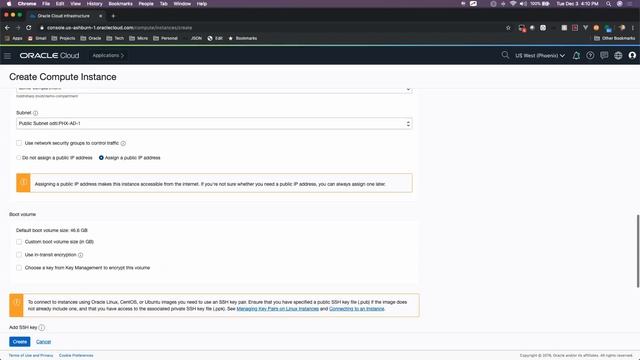640x360 pixels.
Task: Click the browser forward arrow
Action: [x=18, y=28]
